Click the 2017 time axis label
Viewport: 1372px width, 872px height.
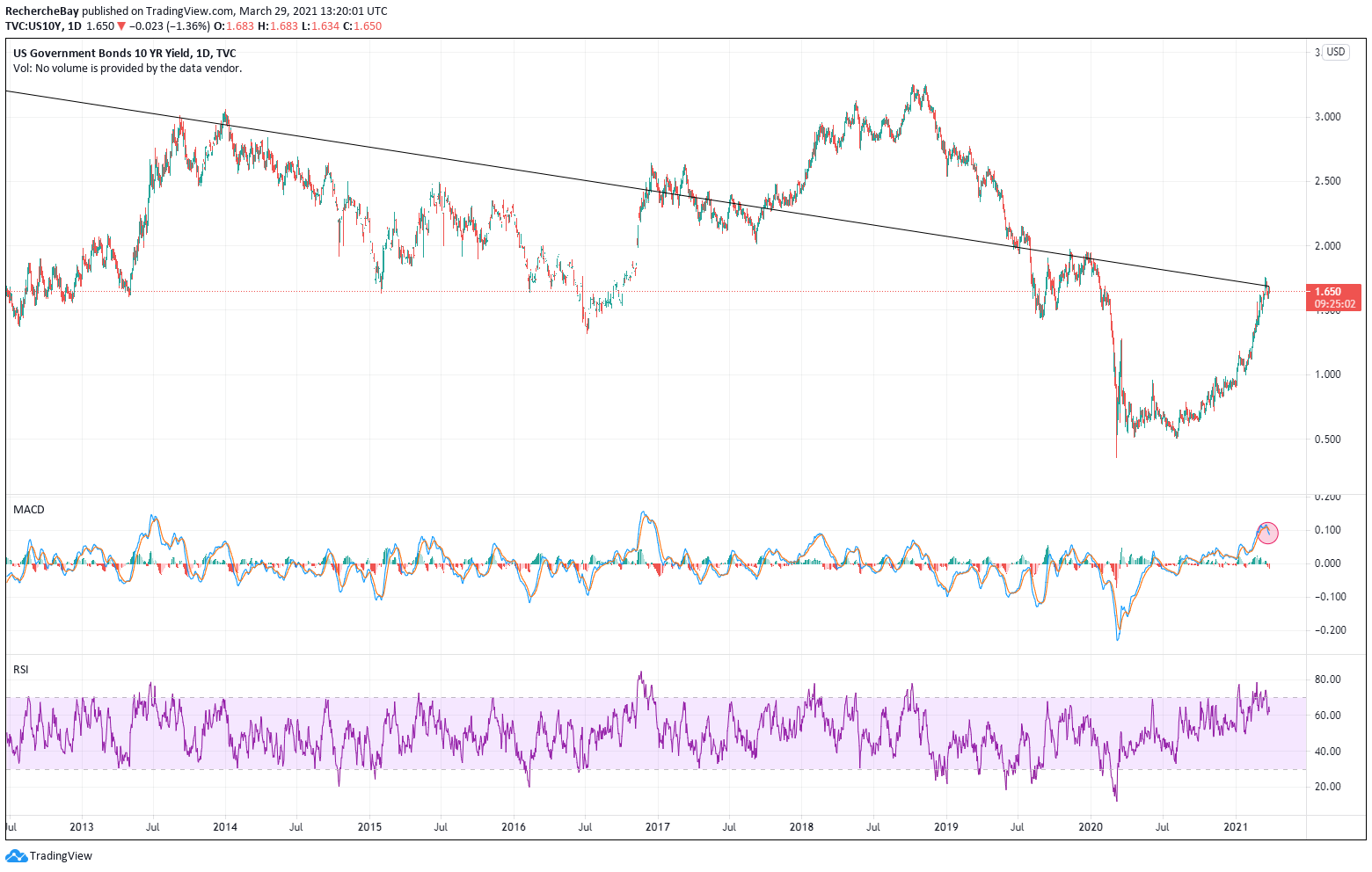[x=657, y=827]
